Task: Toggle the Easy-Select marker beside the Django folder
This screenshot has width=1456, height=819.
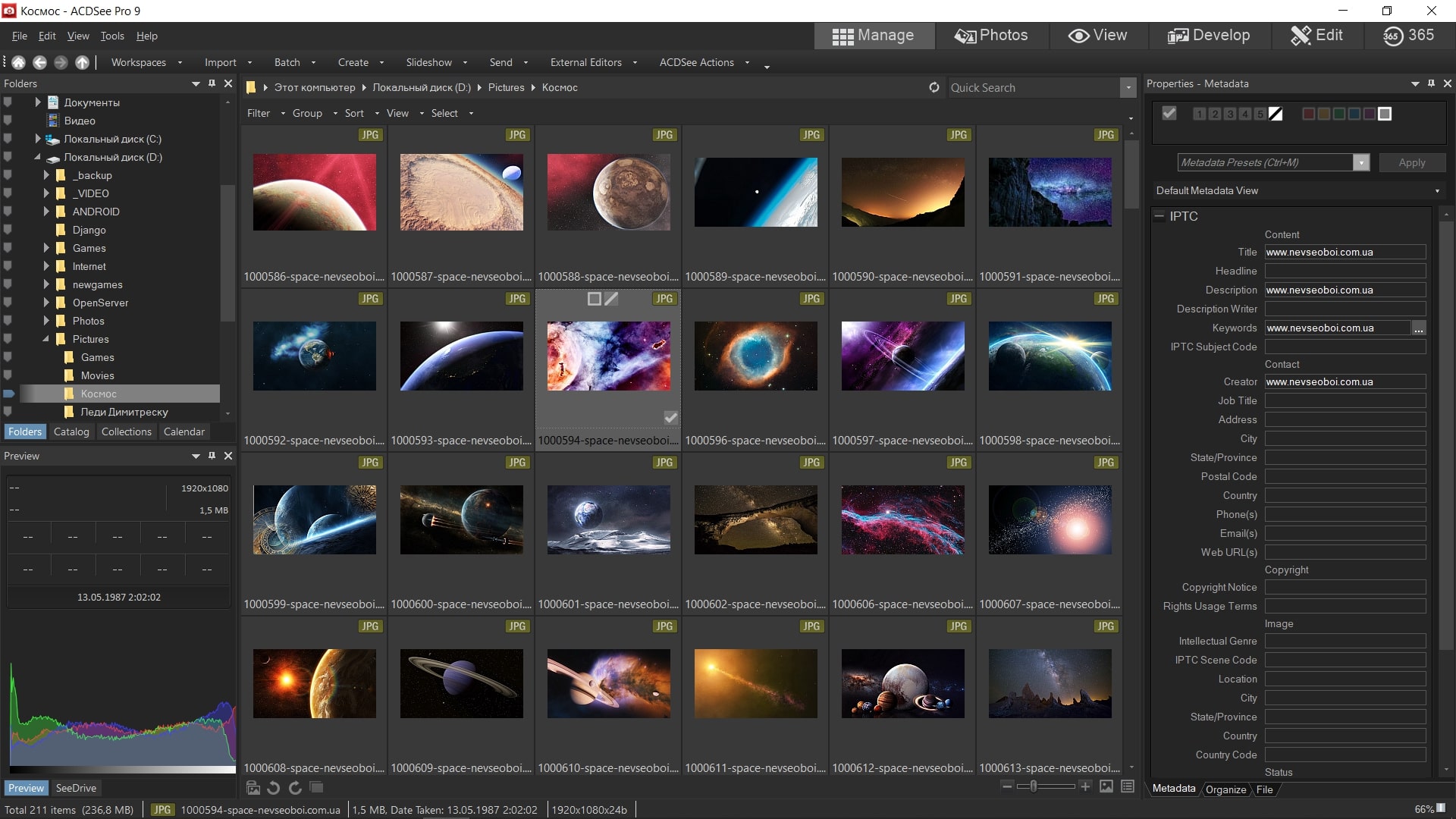Action: [x=8, y=230]
